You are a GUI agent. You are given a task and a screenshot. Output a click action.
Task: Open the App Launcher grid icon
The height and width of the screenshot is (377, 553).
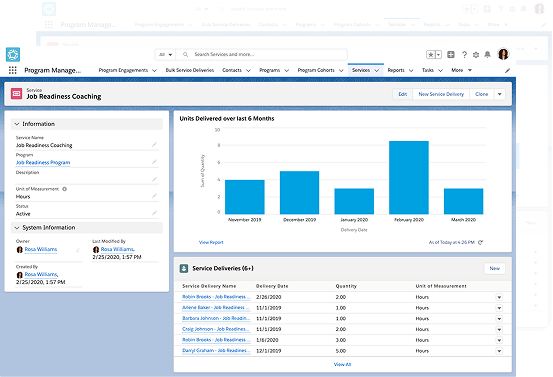tap(13, 70)
